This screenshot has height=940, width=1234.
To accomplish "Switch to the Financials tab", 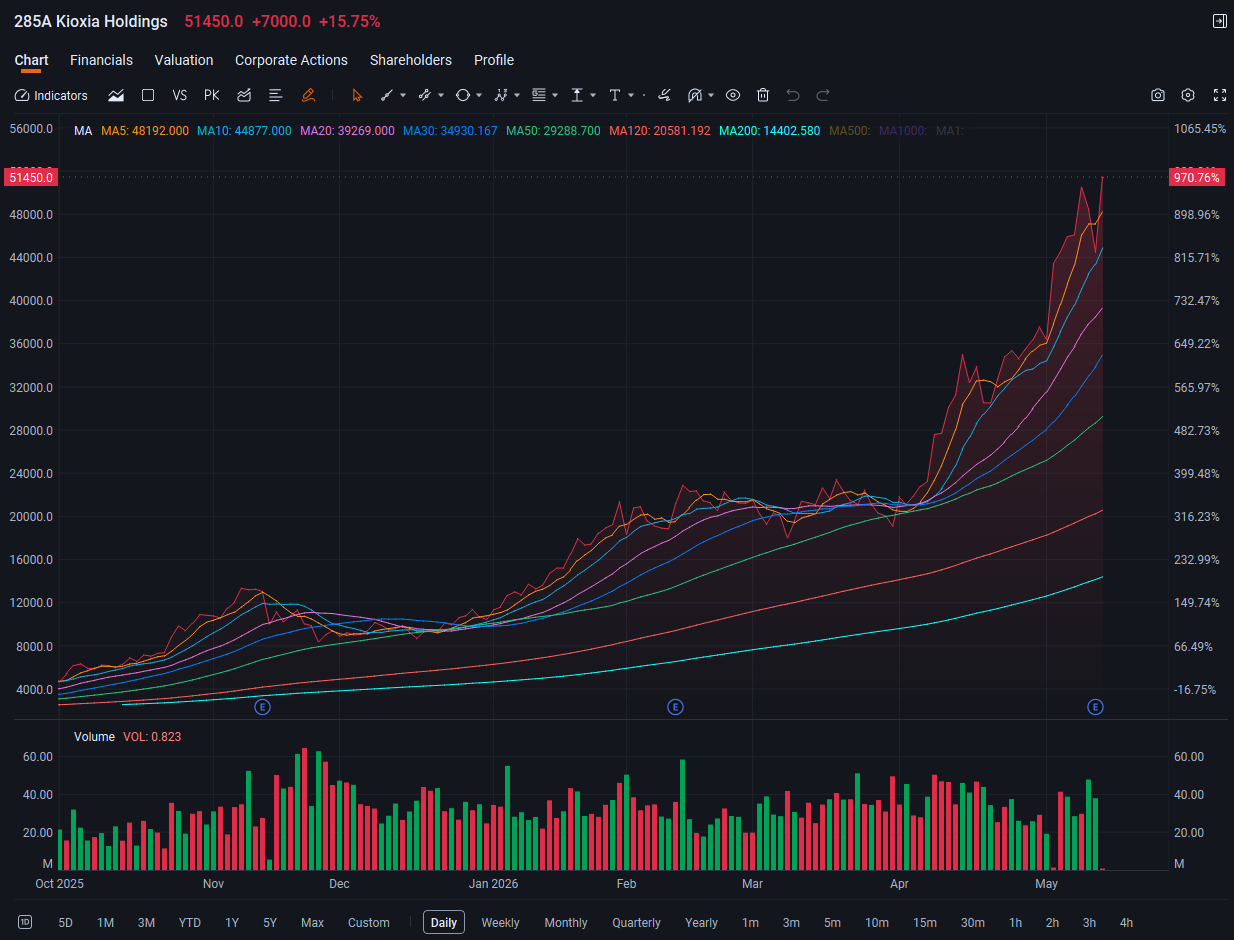I will 101,60.
